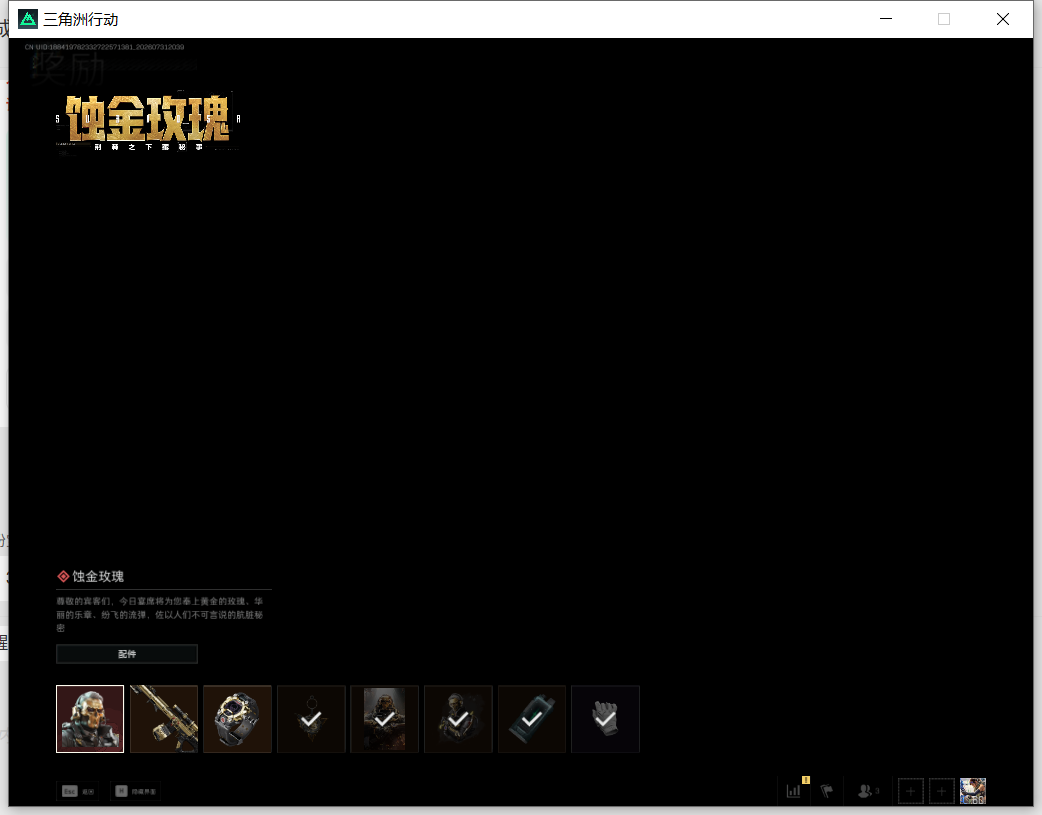Click the second empty squad slot plus
The width and height of the screenshot is (1042, 815).
(941, 791)
